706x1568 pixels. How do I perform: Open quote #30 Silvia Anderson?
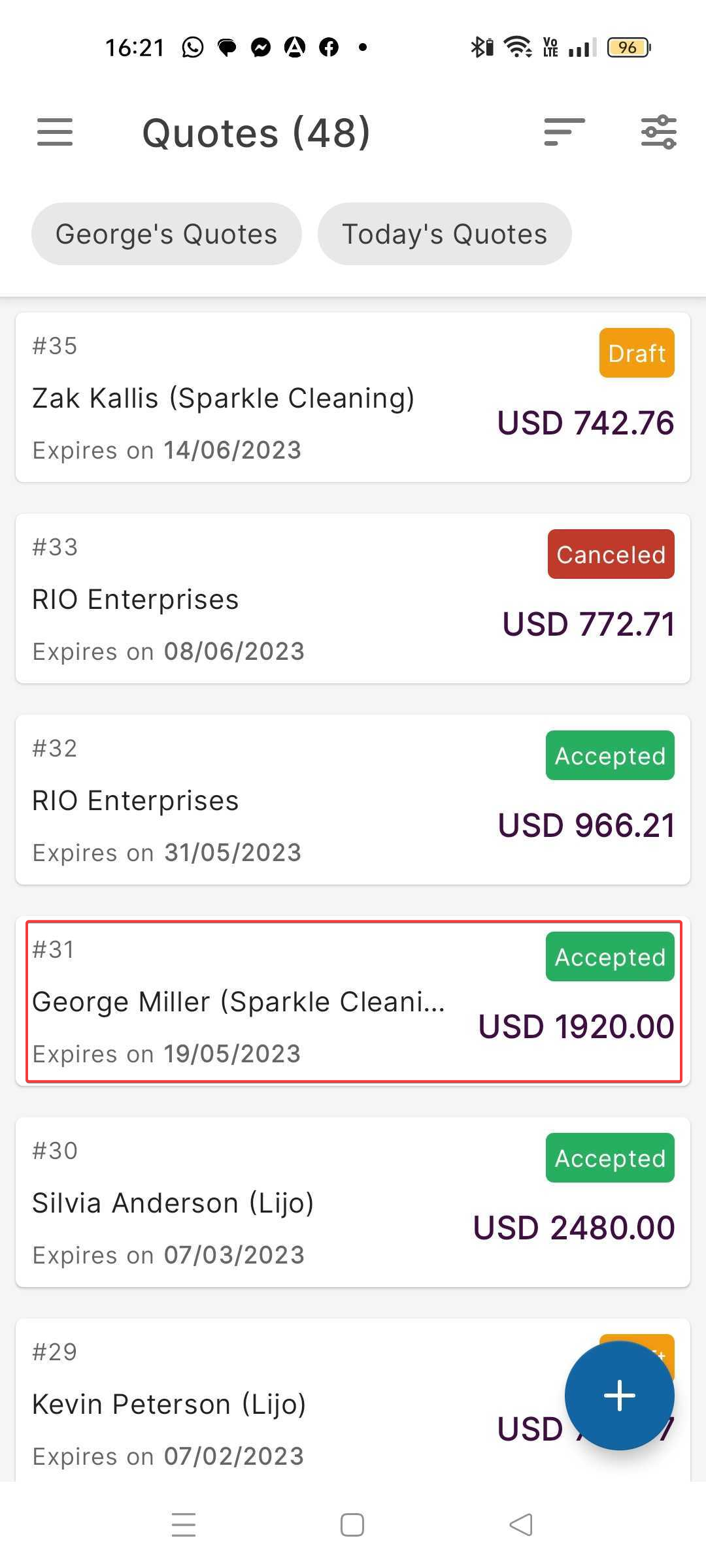(x=261, y=1203)
